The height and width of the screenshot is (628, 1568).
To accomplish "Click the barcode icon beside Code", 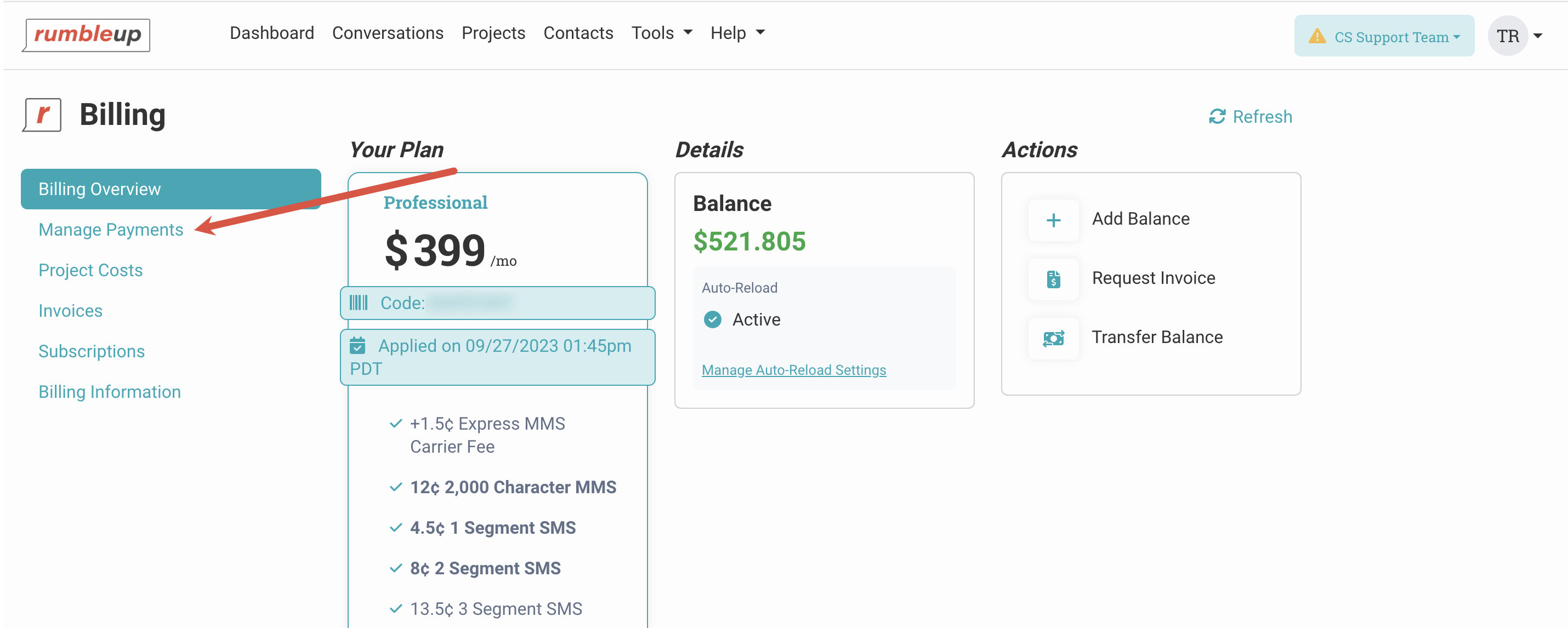I will (359, 302).
